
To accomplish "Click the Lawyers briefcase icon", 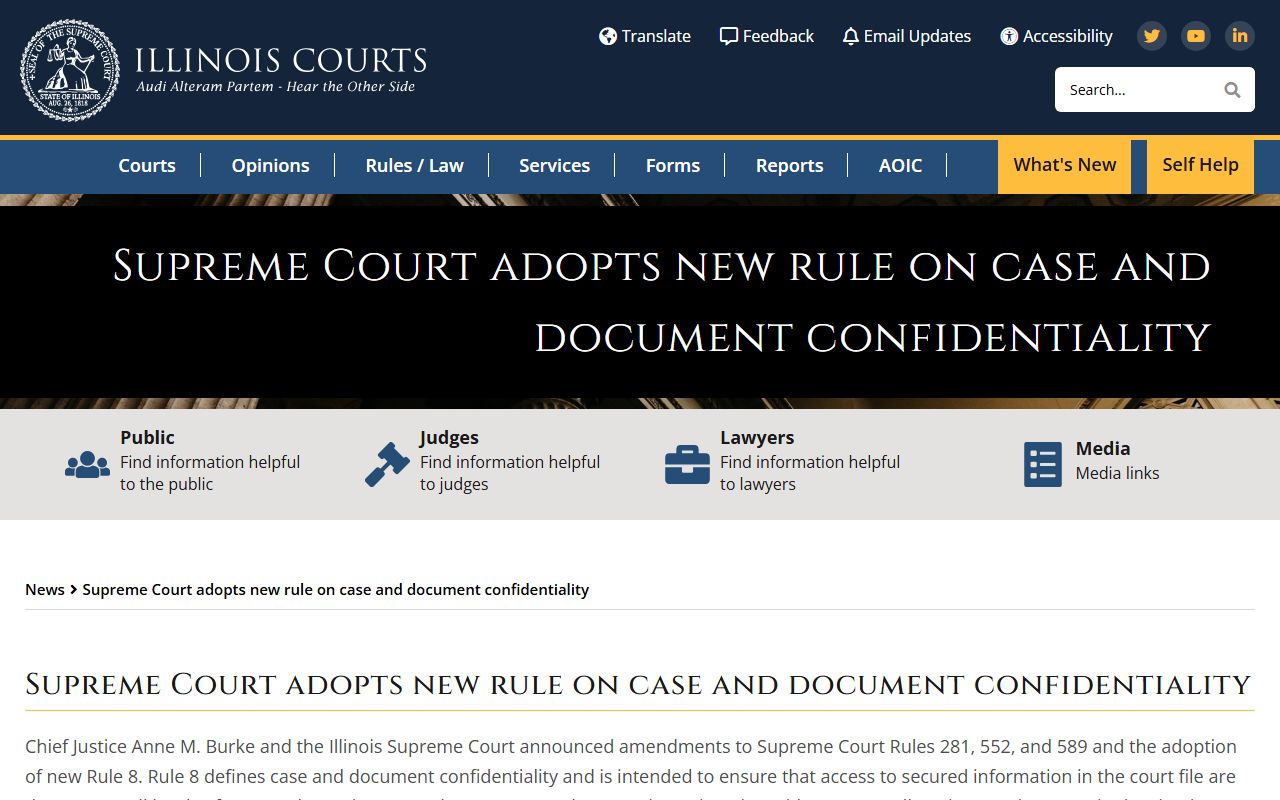I will tap(687, 465).
